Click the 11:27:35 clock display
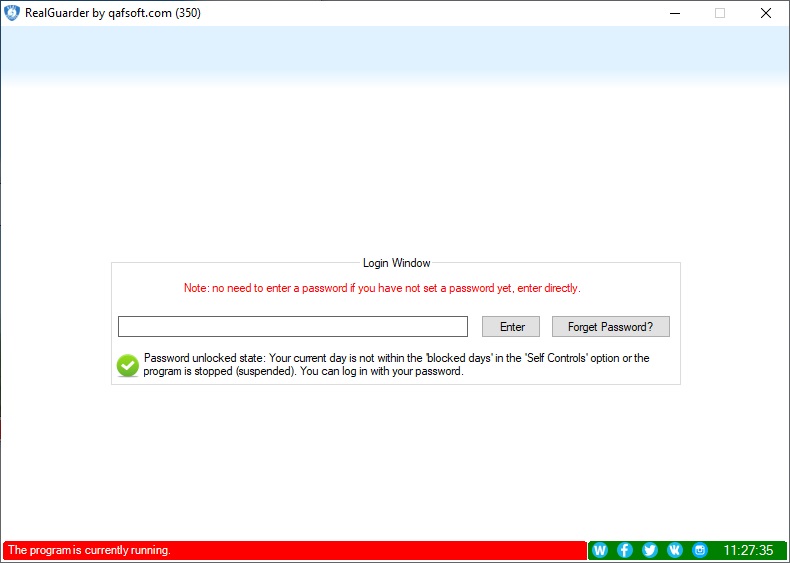The height and width of the screenshot is (563, 790). [x=748, y=550]
